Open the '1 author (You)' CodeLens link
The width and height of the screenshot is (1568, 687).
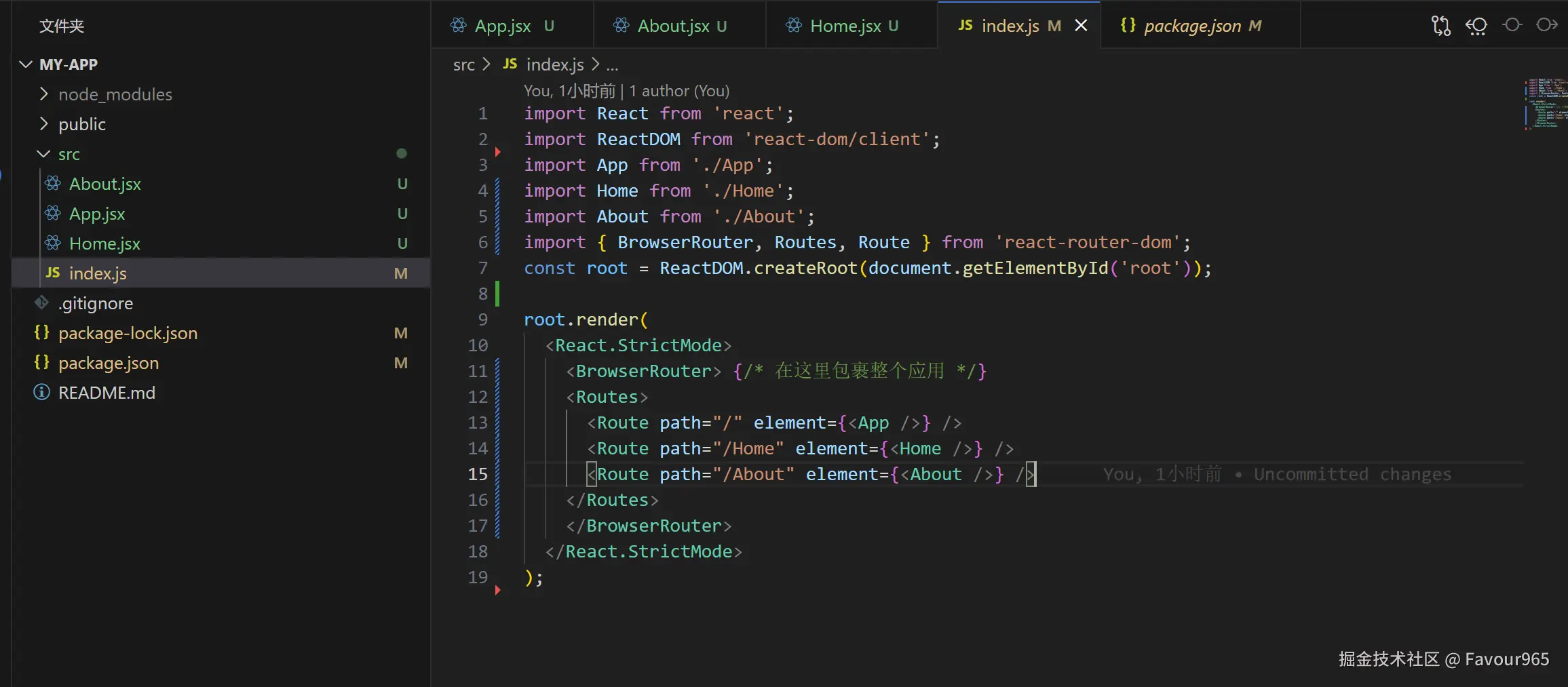[x=679, y=90]
